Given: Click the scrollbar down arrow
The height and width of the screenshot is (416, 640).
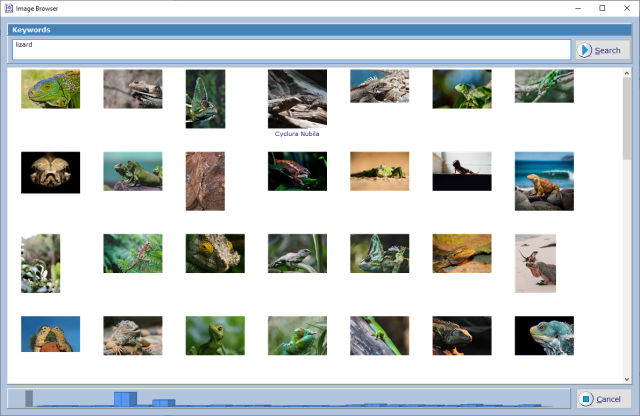Looking at the screenshot, I should pos(627,379).
